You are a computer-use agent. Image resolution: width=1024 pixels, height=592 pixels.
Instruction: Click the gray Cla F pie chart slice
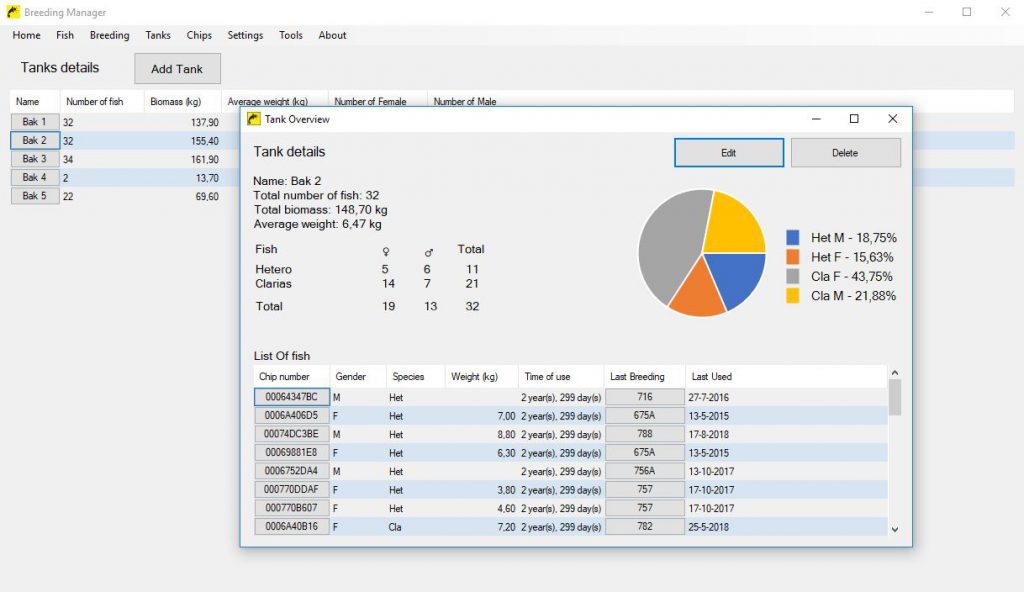tap(668, 245)
